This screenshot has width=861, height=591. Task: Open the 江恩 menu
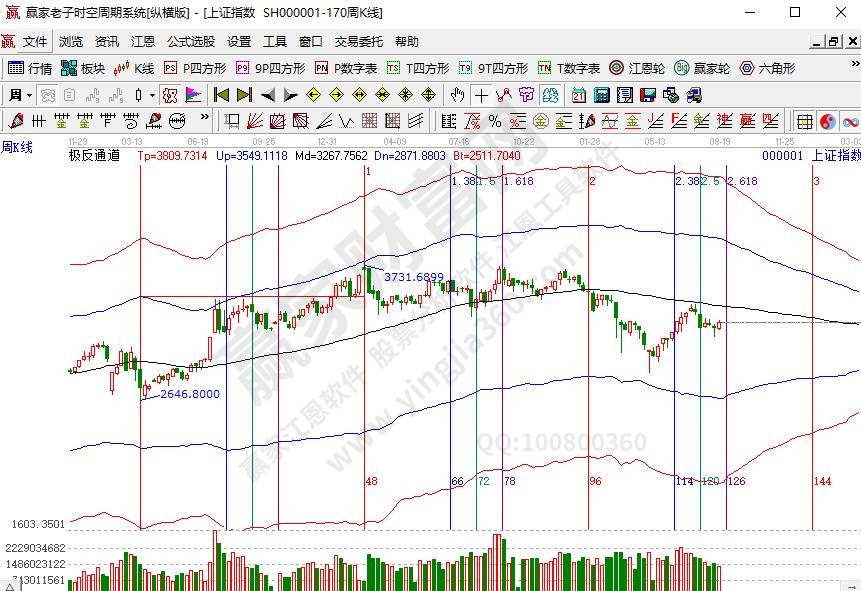point(142,42)
